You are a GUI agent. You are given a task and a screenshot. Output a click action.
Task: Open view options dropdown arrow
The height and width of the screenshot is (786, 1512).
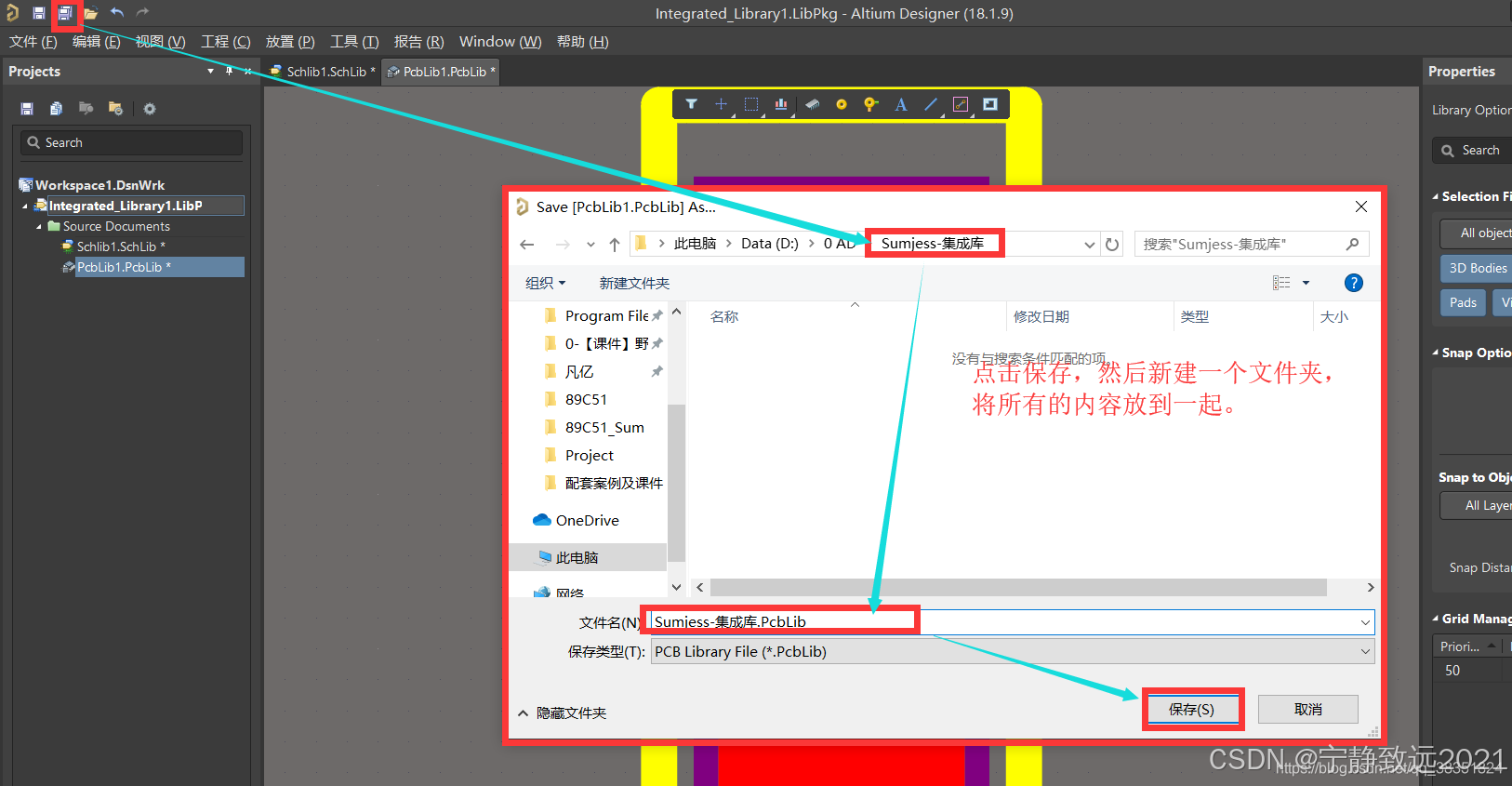pos(1306,283)
